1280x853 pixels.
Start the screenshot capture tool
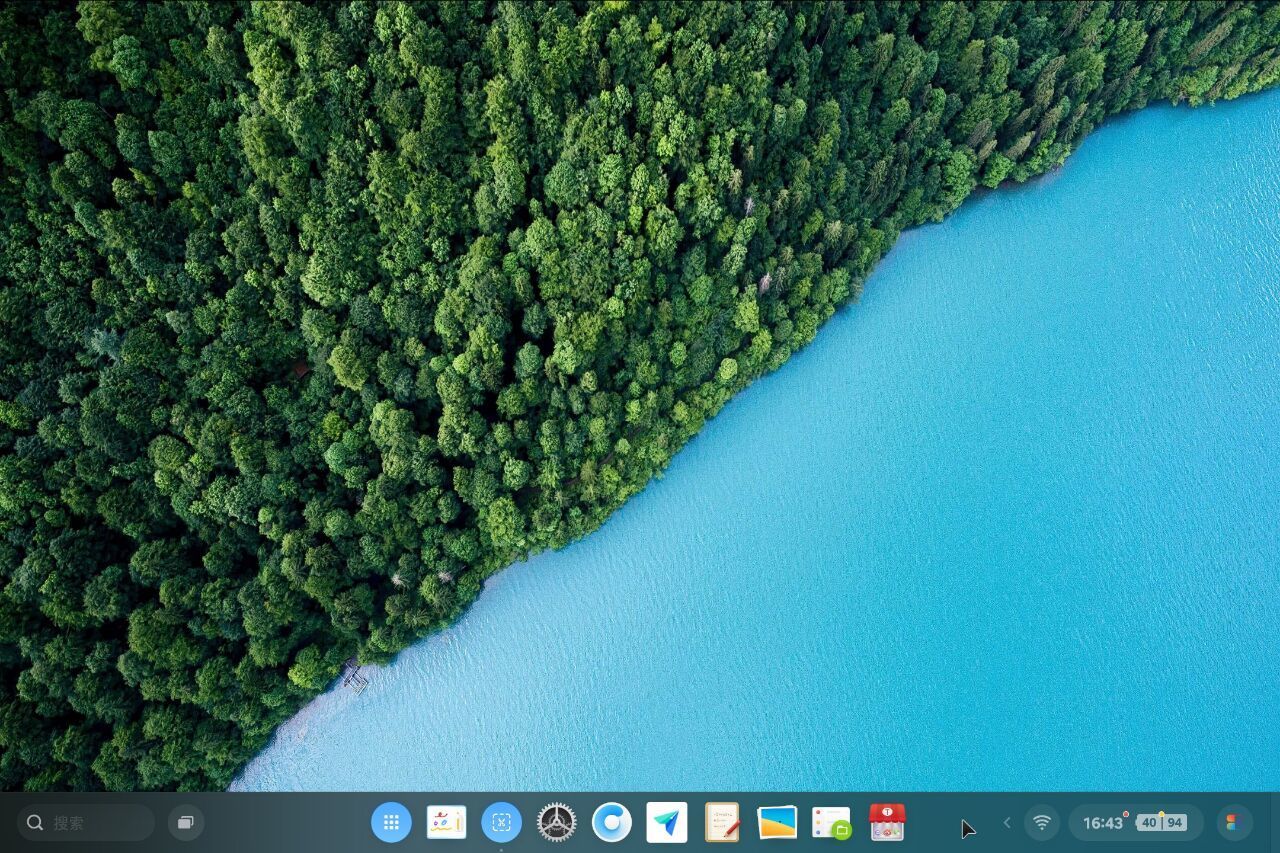[x=501, y=823]
